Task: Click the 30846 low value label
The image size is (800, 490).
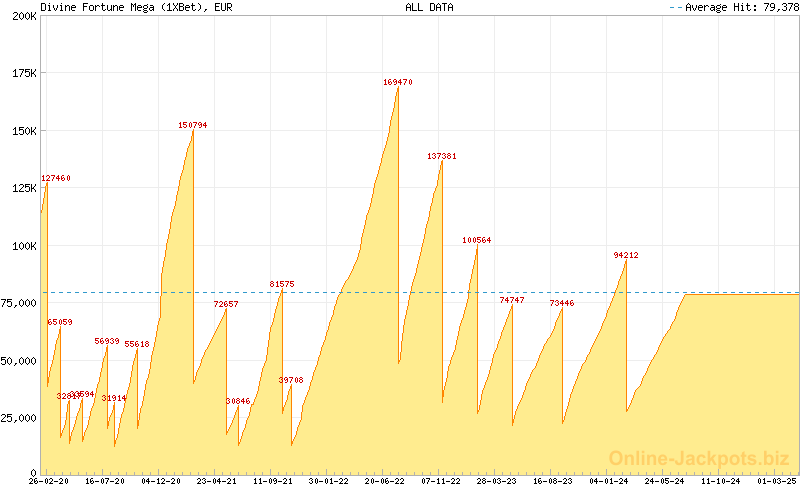Action: (x=238, y=401)
